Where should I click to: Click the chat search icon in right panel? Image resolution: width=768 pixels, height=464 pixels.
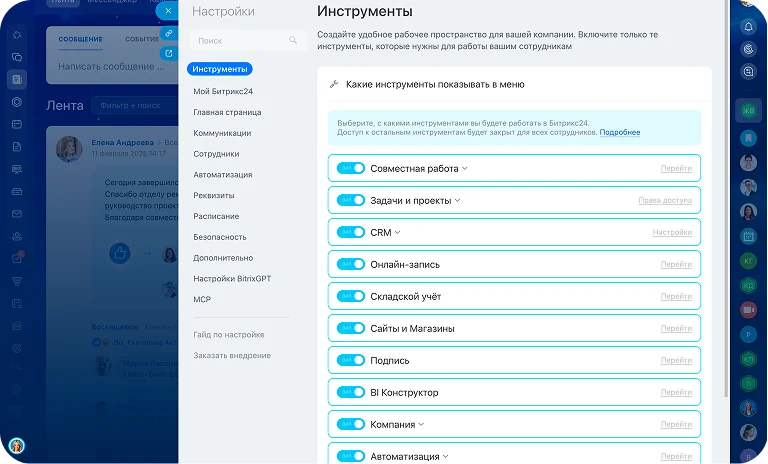coord(748,72)
